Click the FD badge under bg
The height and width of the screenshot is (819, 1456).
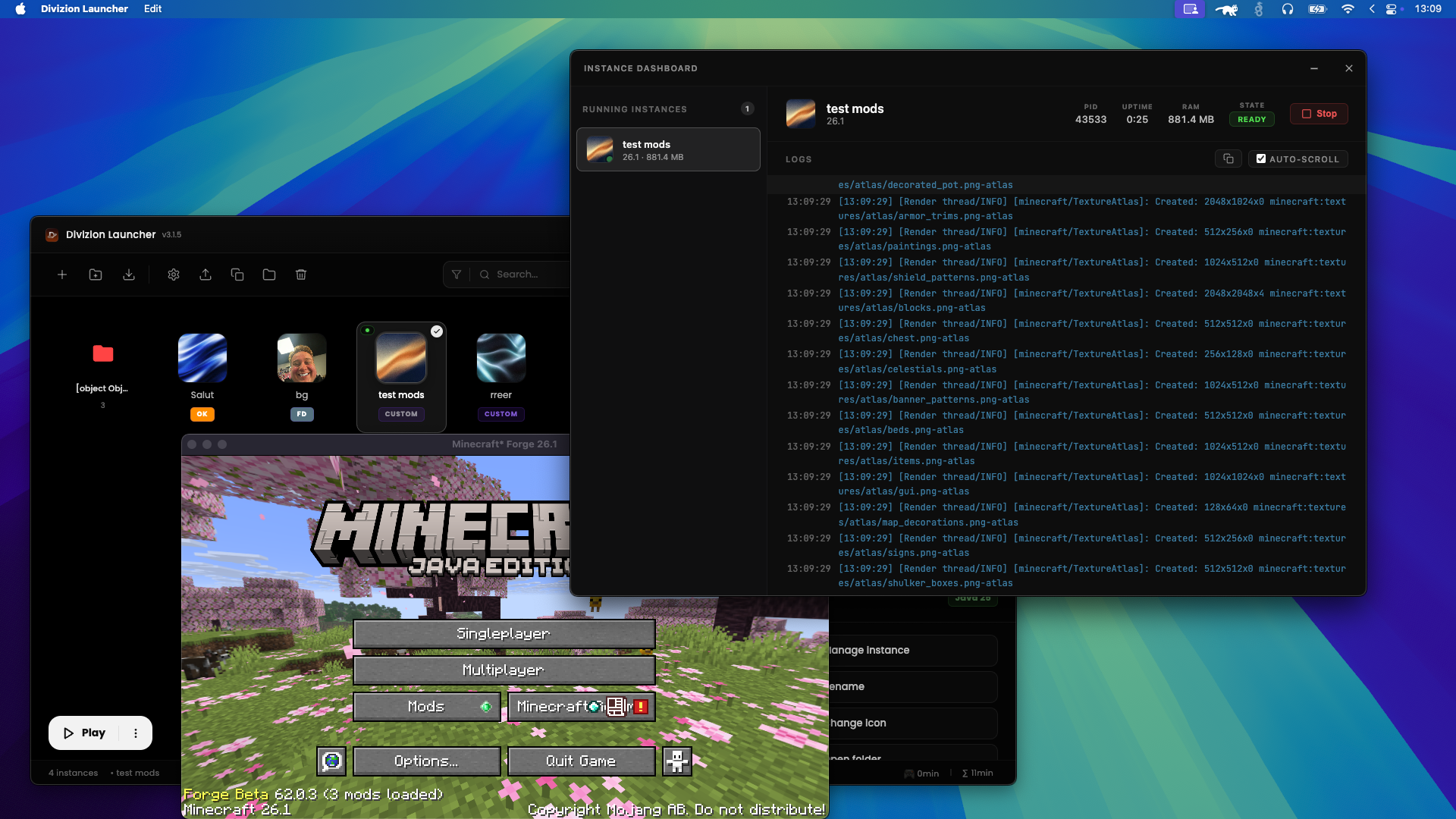(302, 414)
